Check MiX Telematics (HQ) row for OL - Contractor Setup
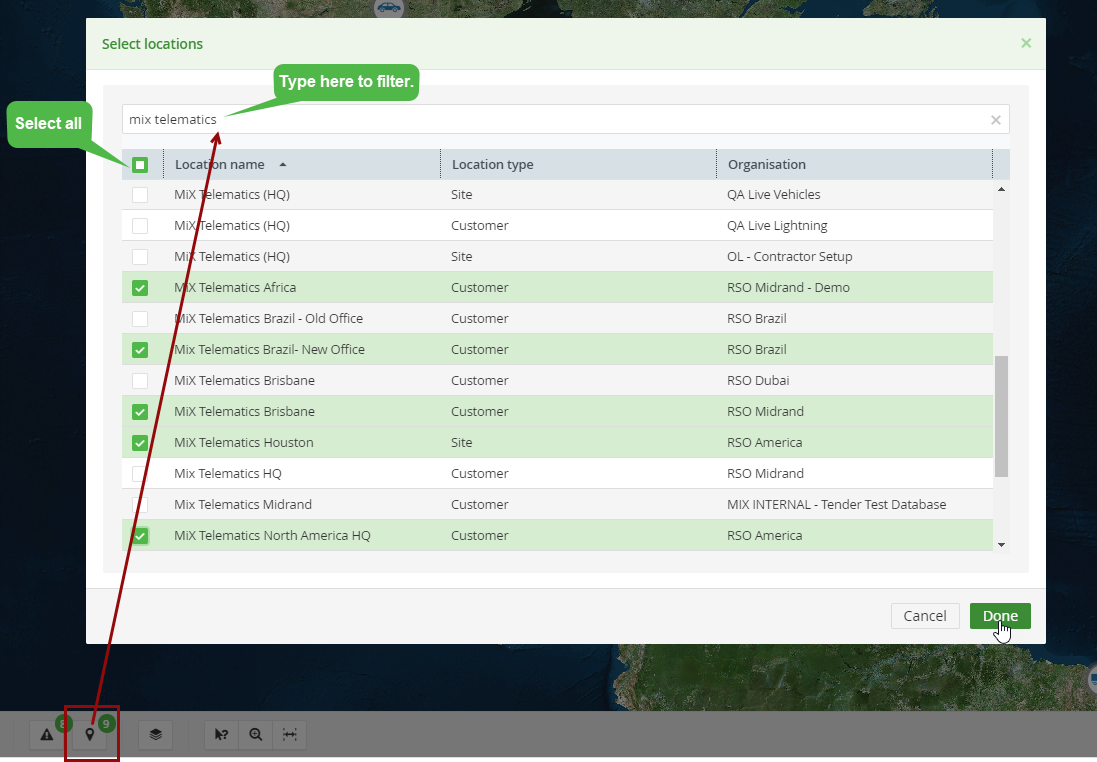1097x762 pixels. coord(140,256)
